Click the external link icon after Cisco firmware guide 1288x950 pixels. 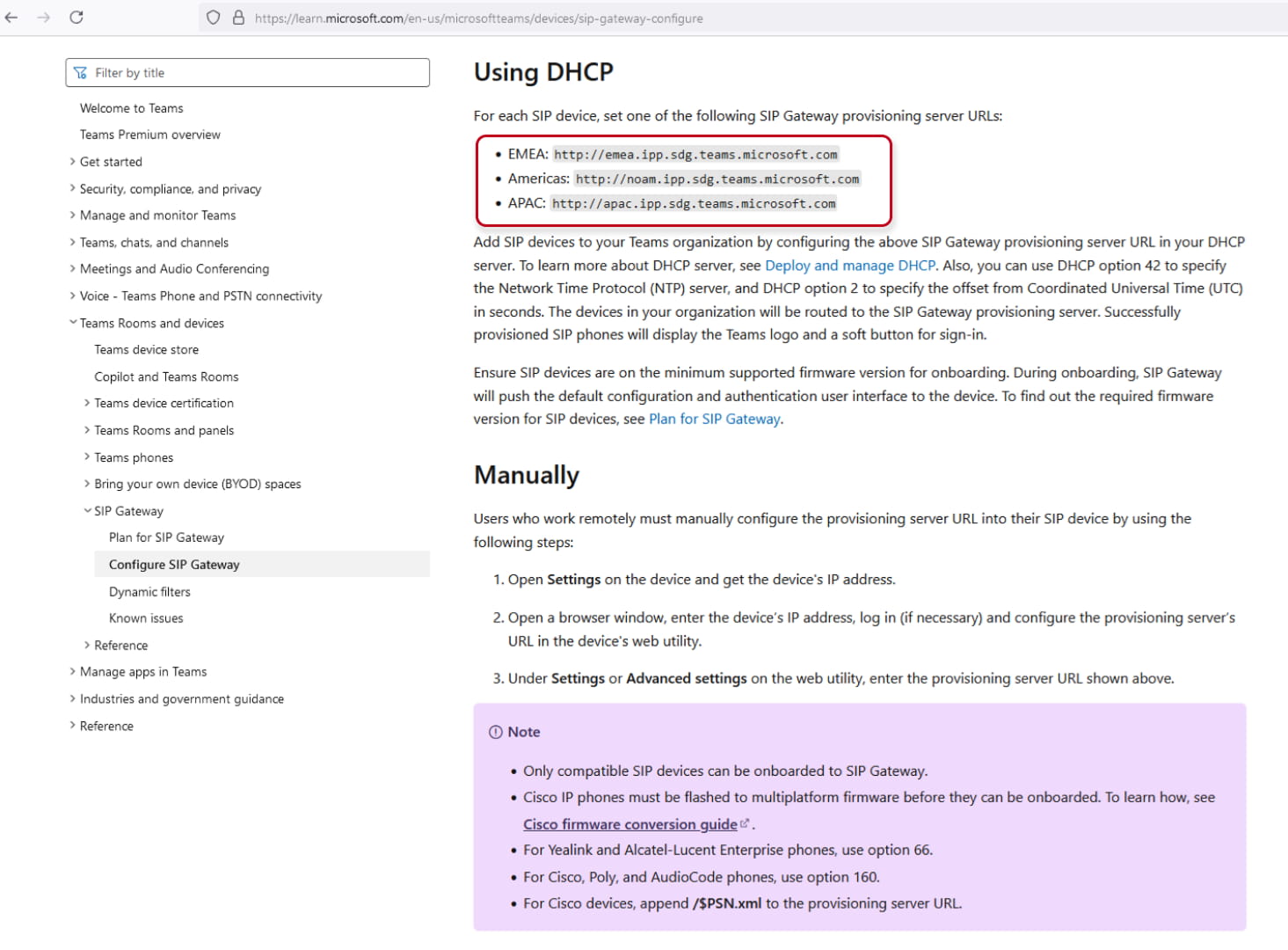745,823
